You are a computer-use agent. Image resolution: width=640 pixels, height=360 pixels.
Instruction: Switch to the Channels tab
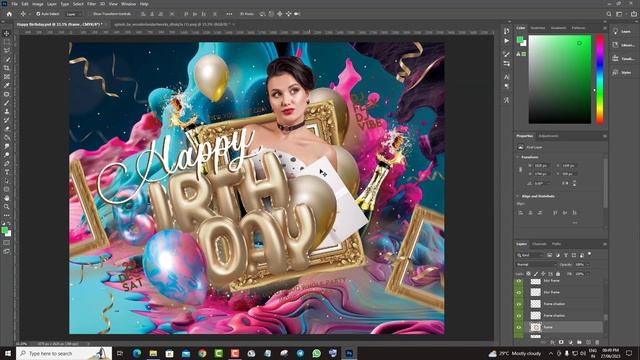click(539, 244)
